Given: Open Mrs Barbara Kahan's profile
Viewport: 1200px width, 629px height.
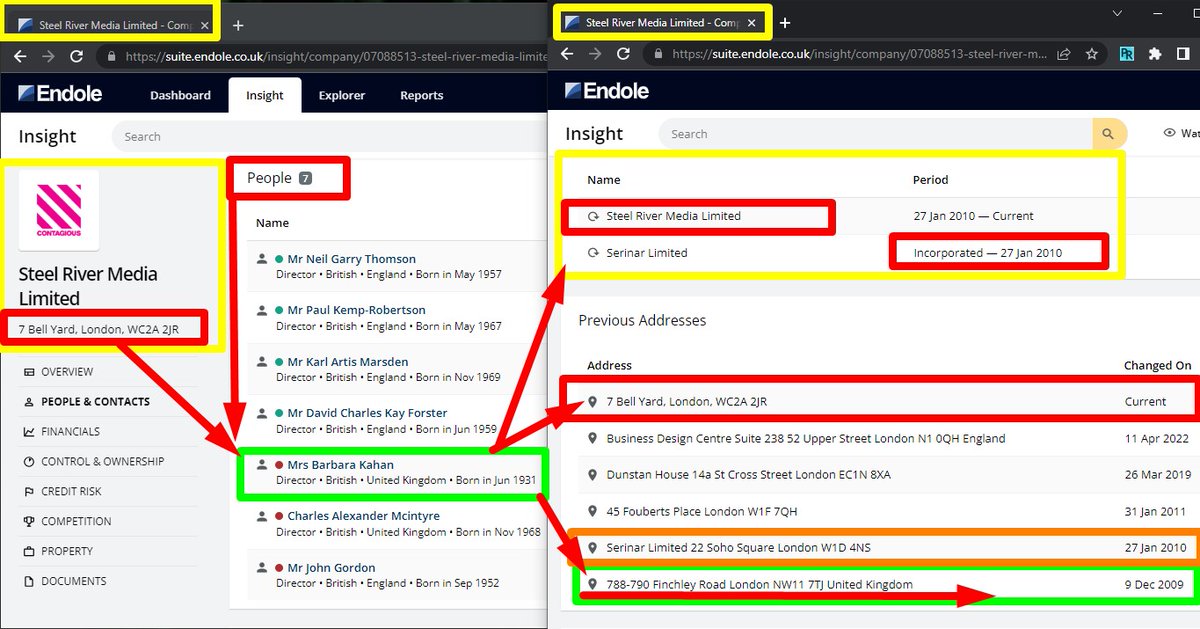Looking at the screenshot, I should coord(340,465).
